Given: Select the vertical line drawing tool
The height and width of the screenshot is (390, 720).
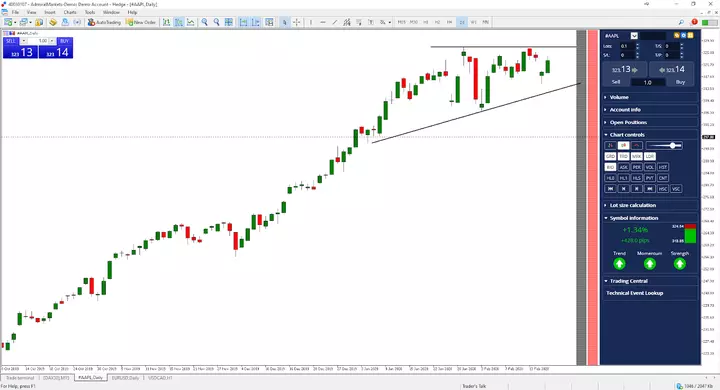Looking at the screenshot, I should [311, 22].
